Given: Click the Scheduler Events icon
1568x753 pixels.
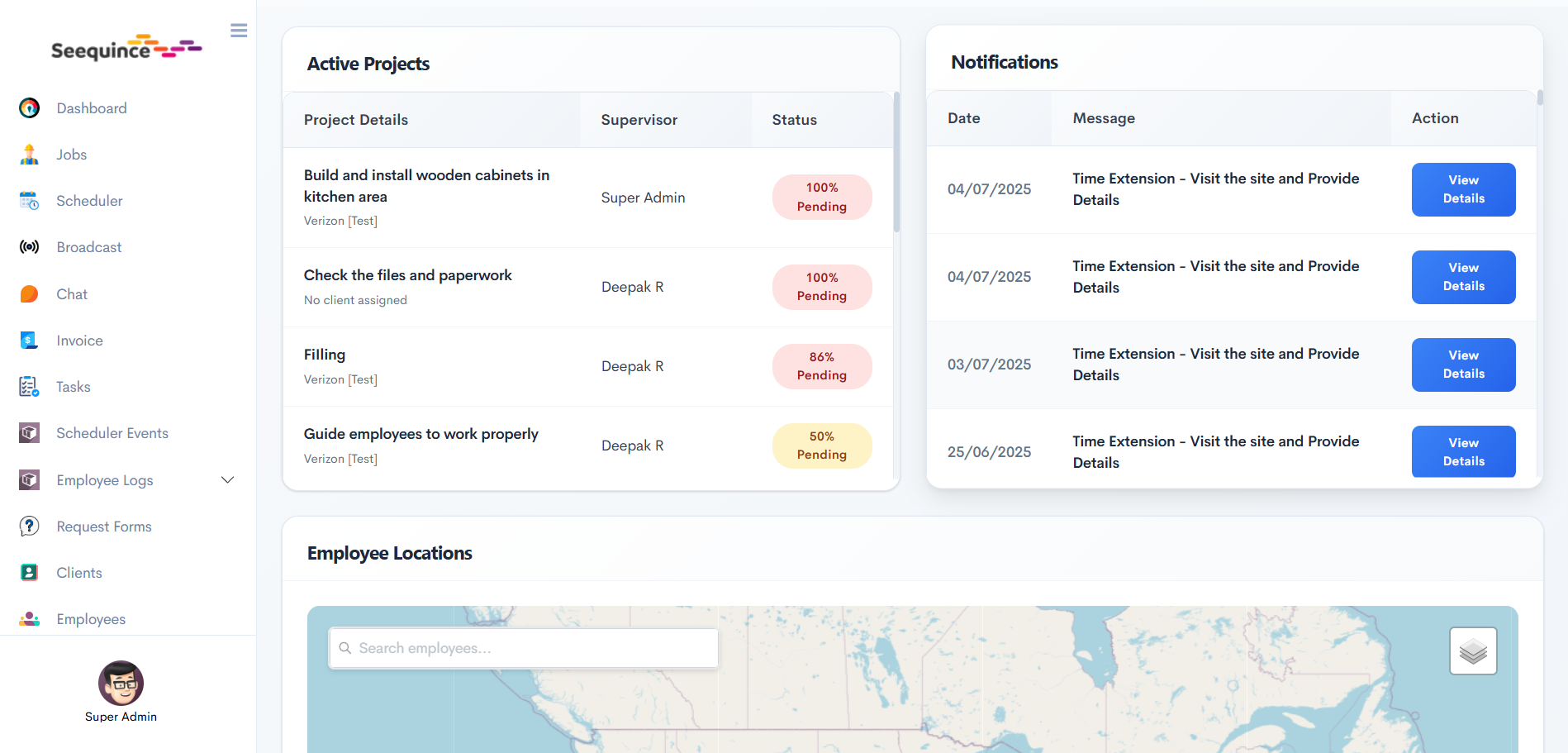Looking at the screenshot, I should click(x=29, y=432).
